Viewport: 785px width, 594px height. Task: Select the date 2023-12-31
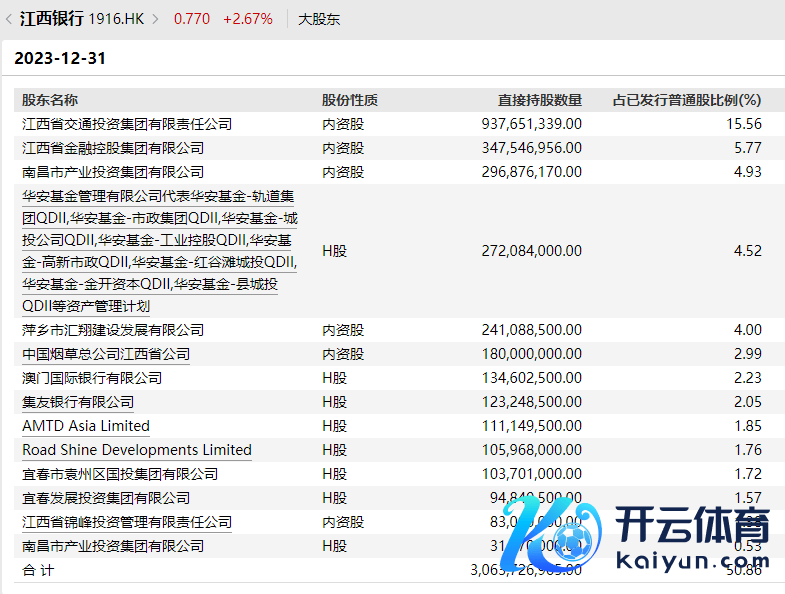pos(60,58)
